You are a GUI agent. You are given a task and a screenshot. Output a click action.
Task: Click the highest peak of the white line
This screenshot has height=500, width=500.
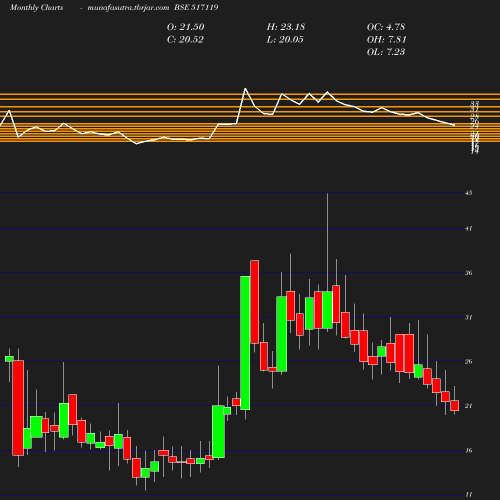(x=245, y=89)
